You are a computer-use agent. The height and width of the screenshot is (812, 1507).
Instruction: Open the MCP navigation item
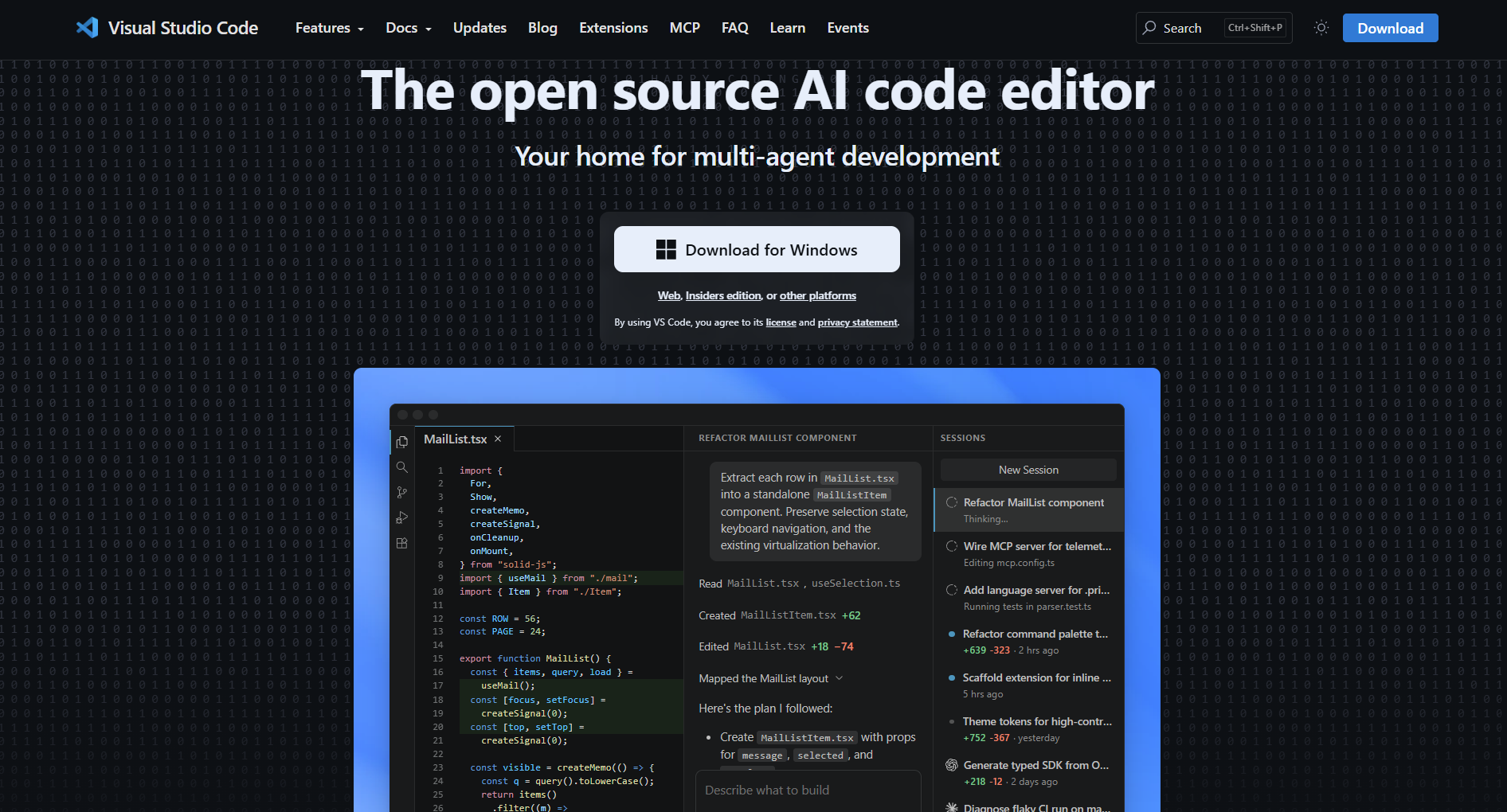pos(684,28)
